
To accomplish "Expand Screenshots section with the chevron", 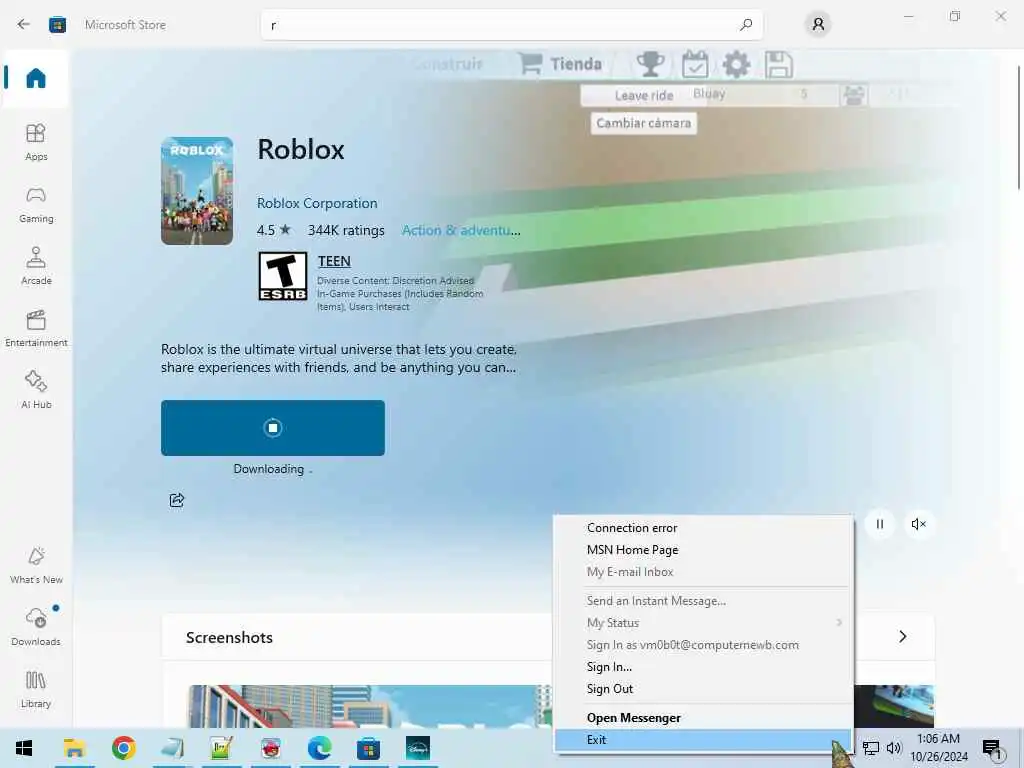I will 902,637.
